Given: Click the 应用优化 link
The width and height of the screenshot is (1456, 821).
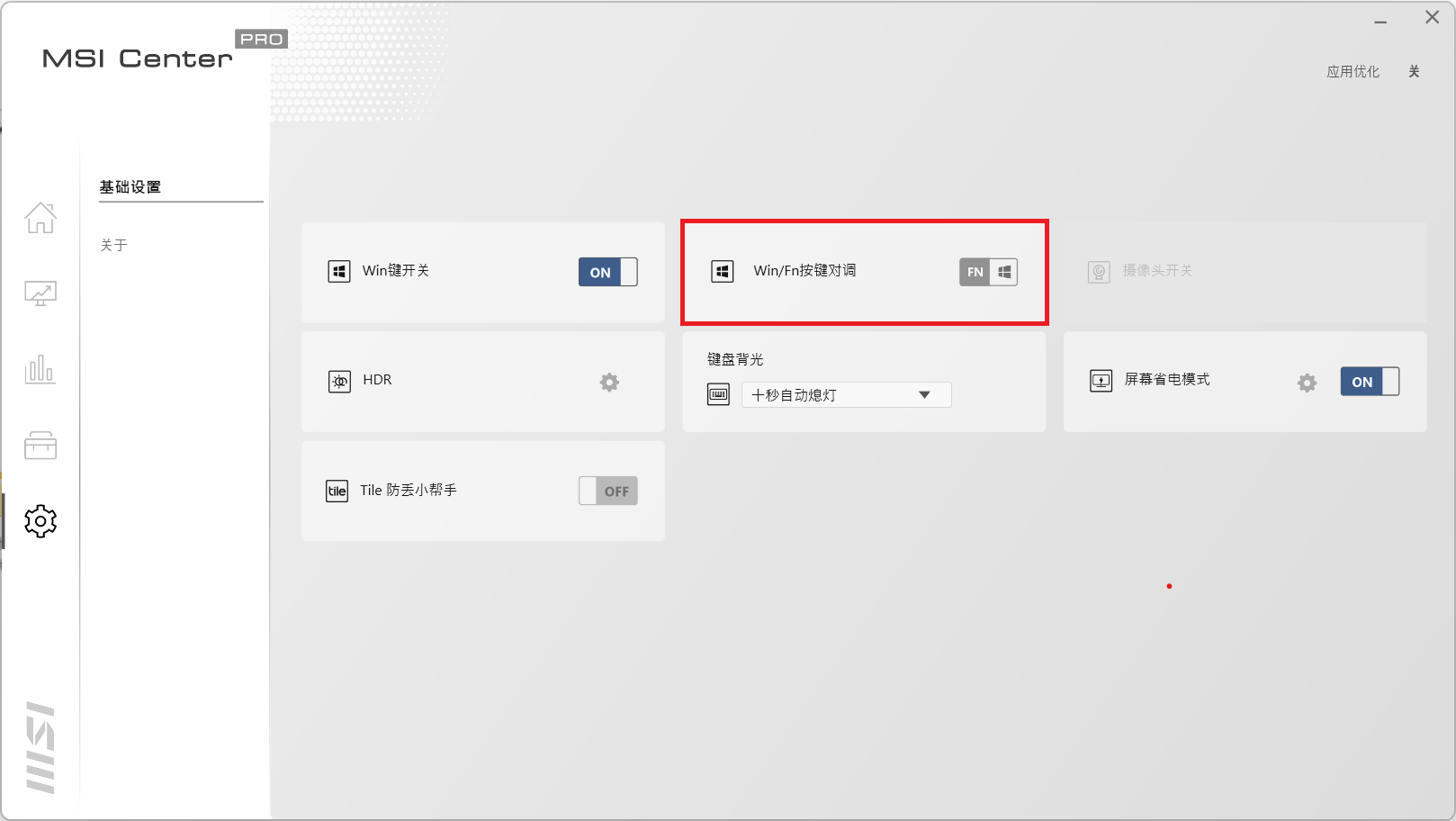Looking at the screenshot, I should click(1353, 72).
